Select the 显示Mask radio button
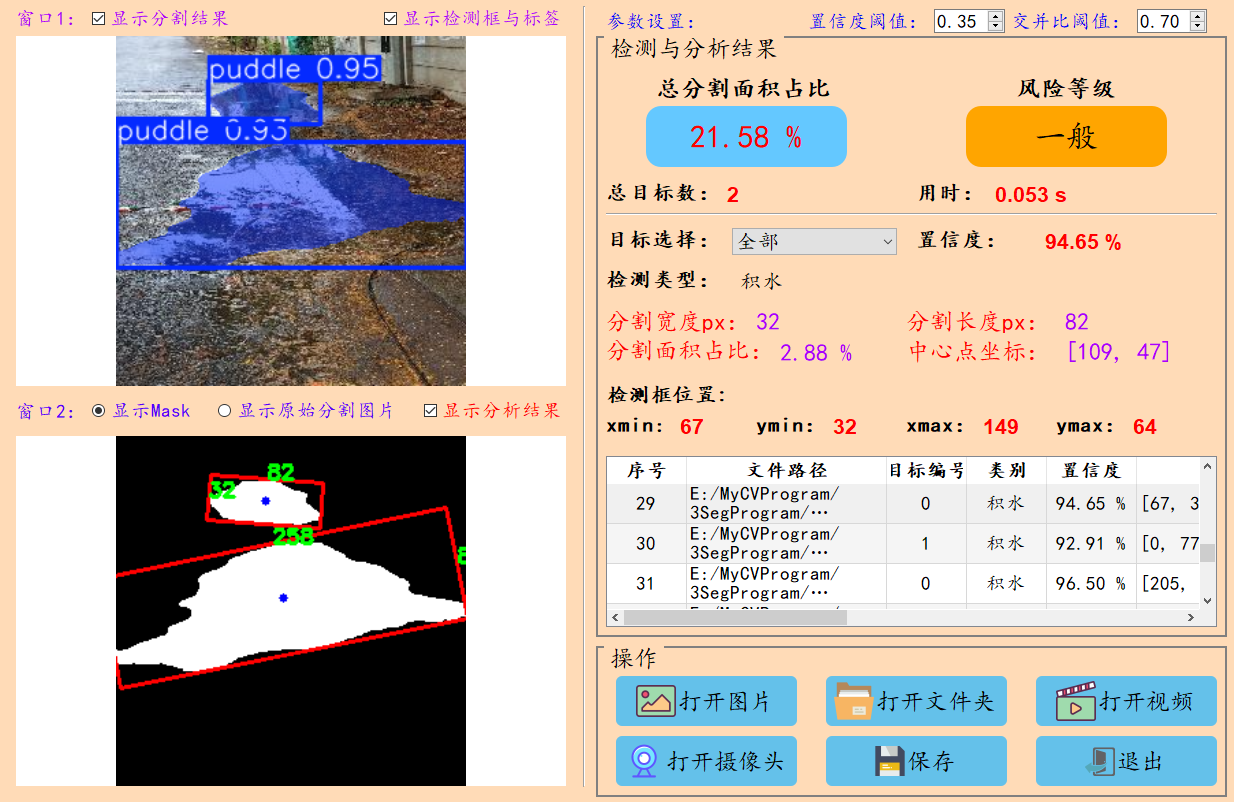 98,410
